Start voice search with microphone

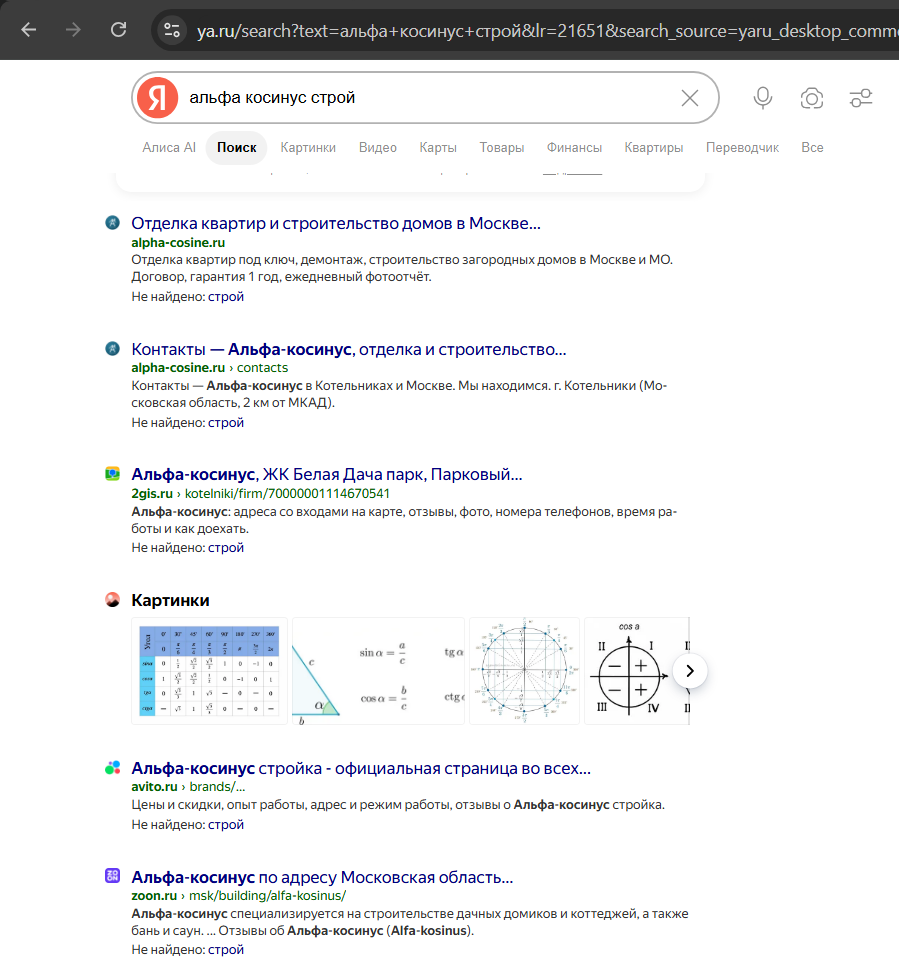tap(762, 98)
